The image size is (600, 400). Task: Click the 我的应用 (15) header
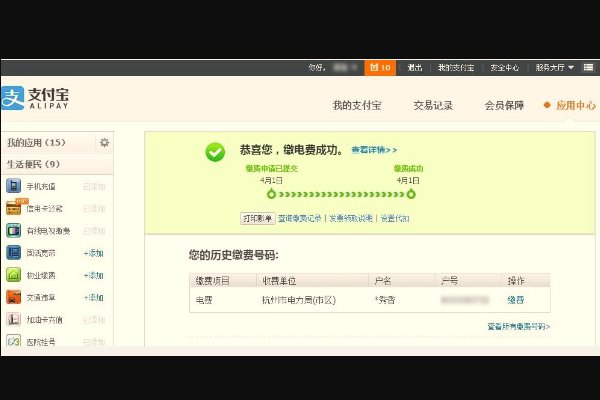(x=36, y=143)
